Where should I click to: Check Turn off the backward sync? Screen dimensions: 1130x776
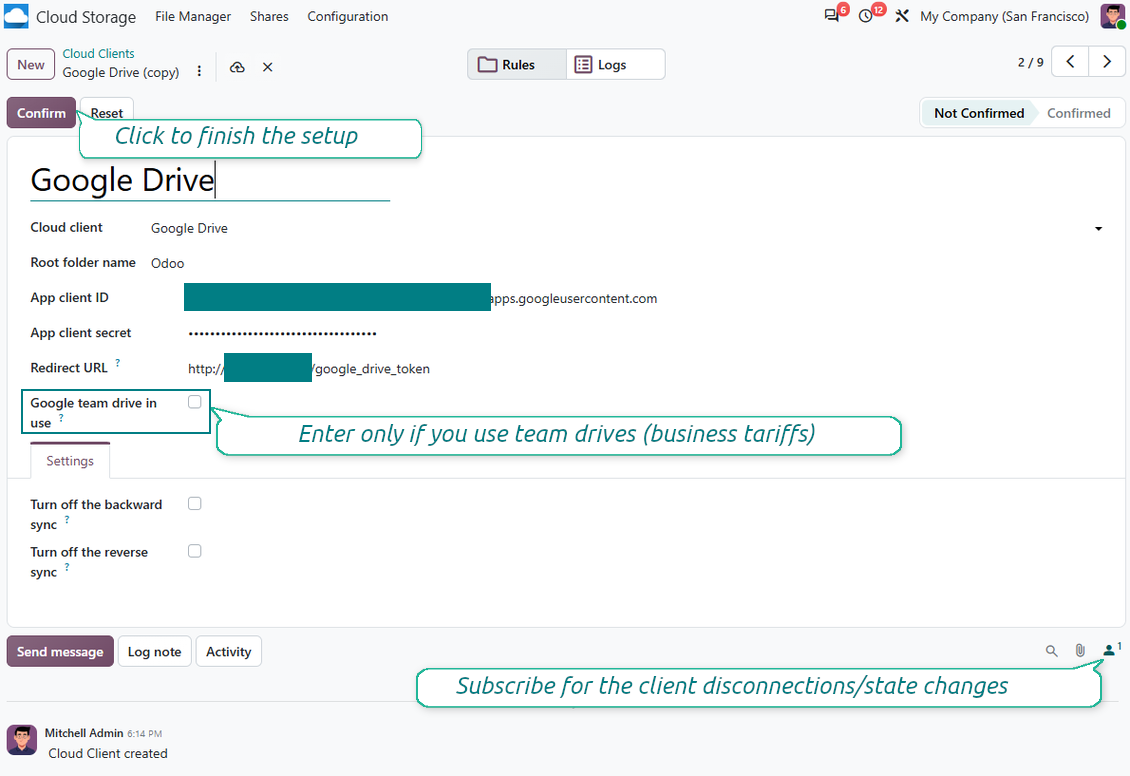[195, 504]
